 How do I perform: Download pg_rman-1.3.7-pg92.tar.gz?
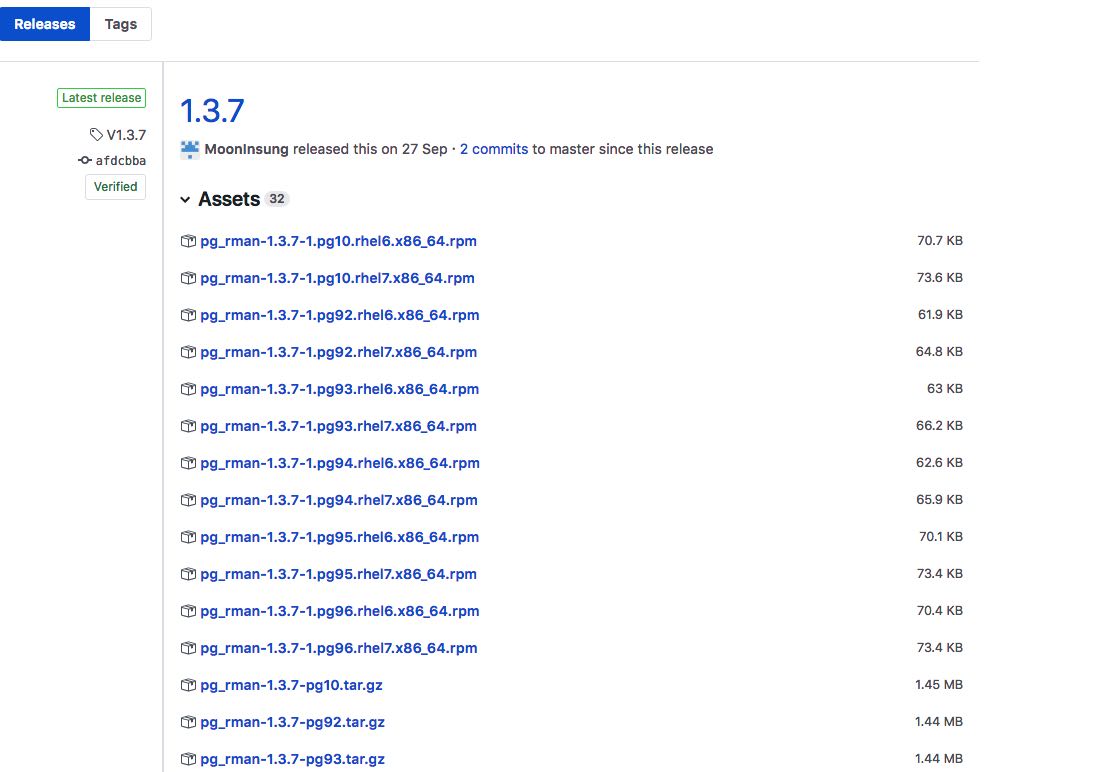click(x=292, y=722)
